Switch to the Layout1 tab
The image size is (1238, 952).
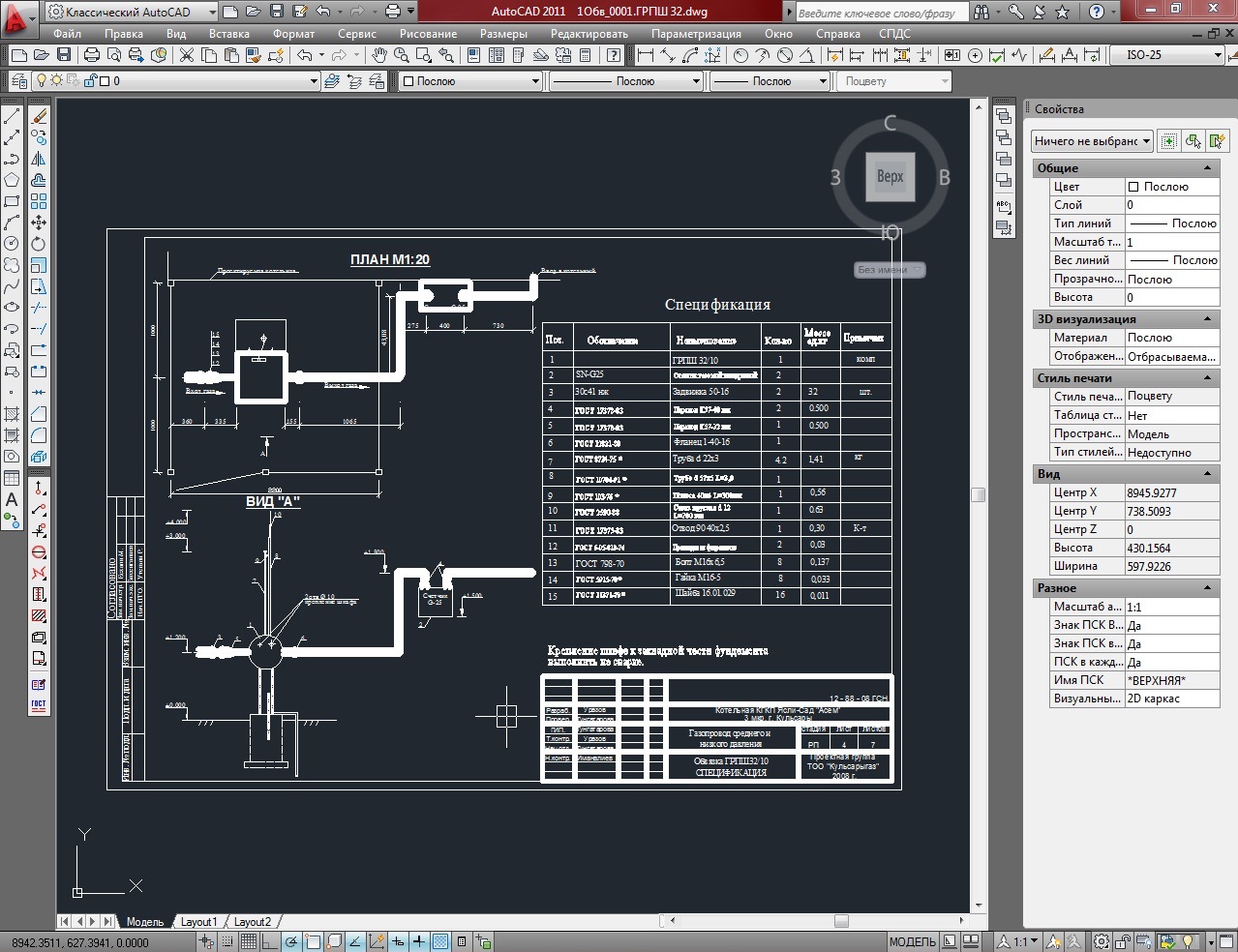(x=198, y=922)
